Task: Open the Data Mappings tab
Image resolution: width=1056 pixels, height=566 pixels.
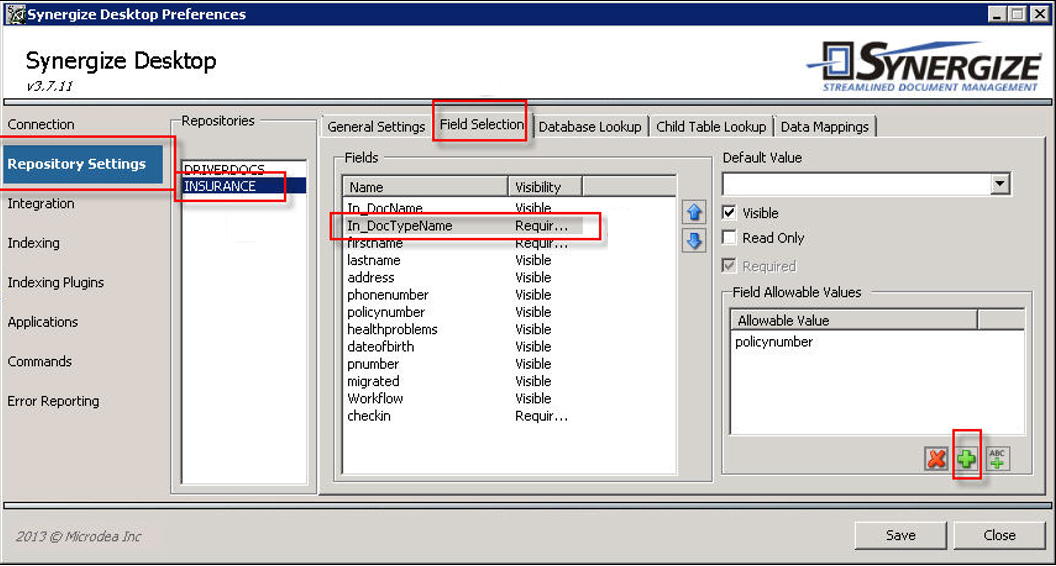Action: tap(825, 127)
